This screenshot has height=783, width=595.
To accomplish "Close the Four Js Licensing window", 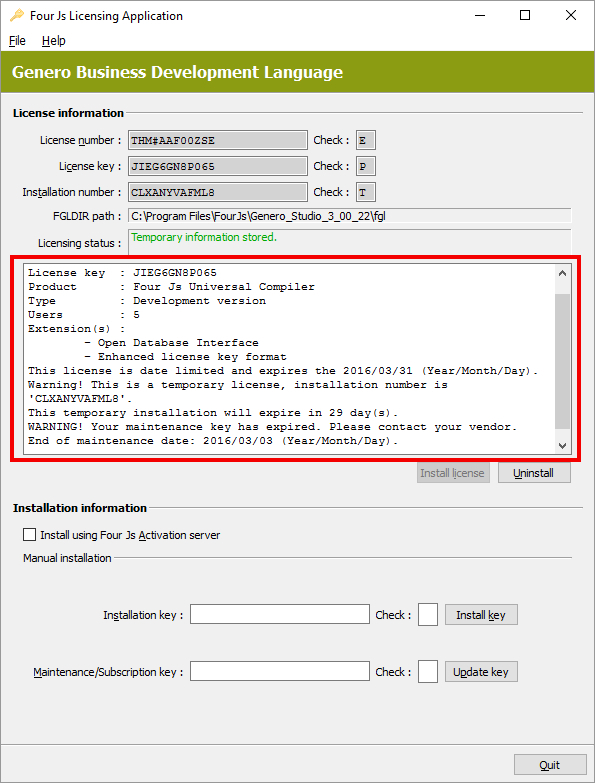I will (x=571, y=15).
